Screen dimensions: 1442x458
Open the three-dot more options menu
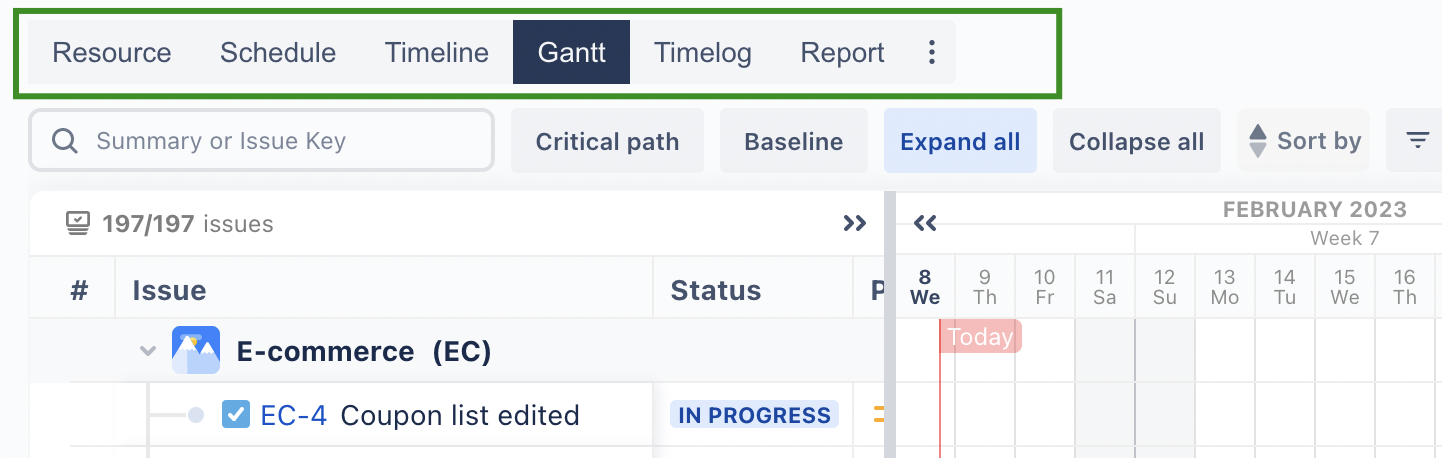tap(931, 52)
